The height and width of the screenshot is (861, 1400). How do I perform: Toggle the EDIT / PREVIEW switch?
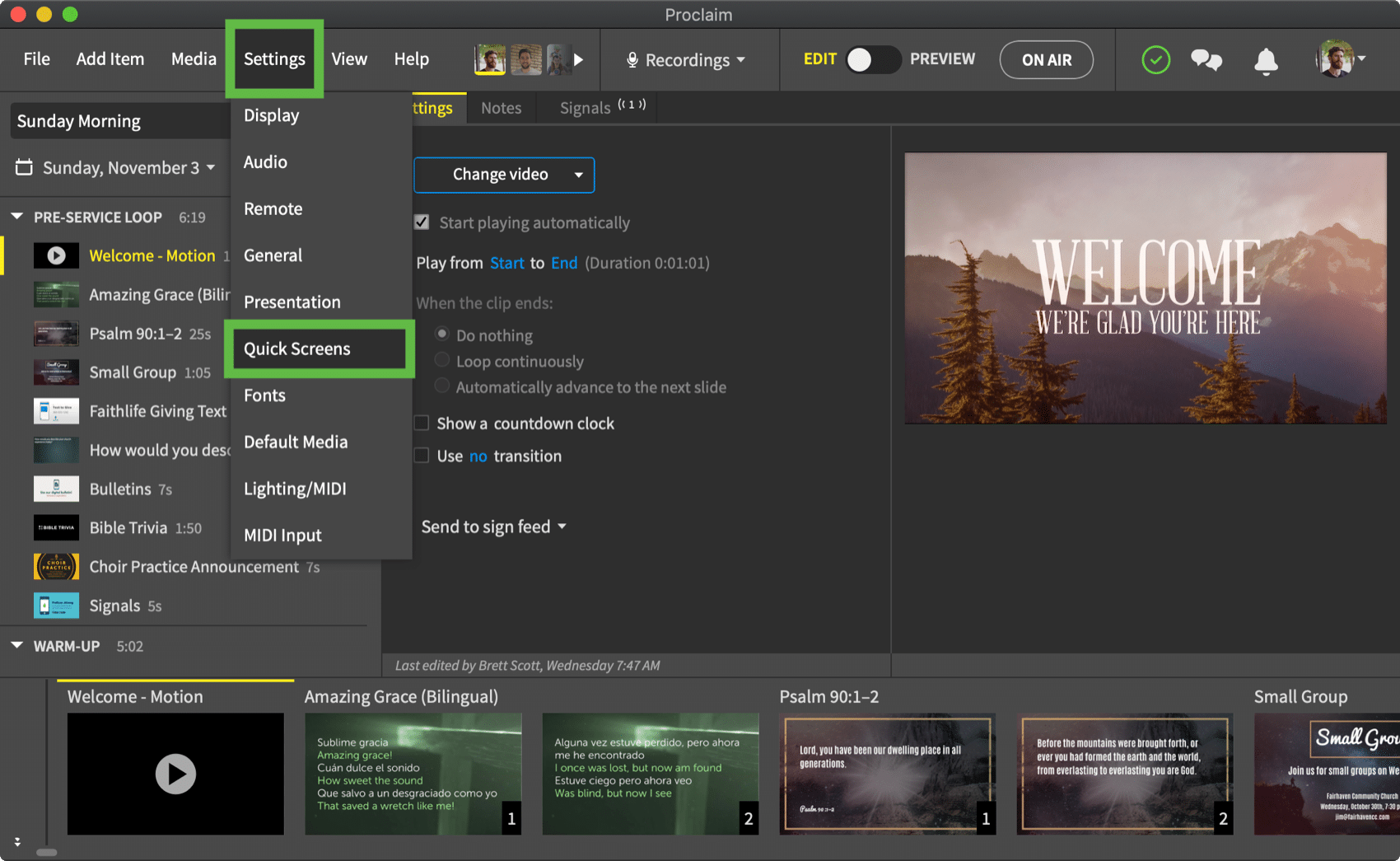873,59
